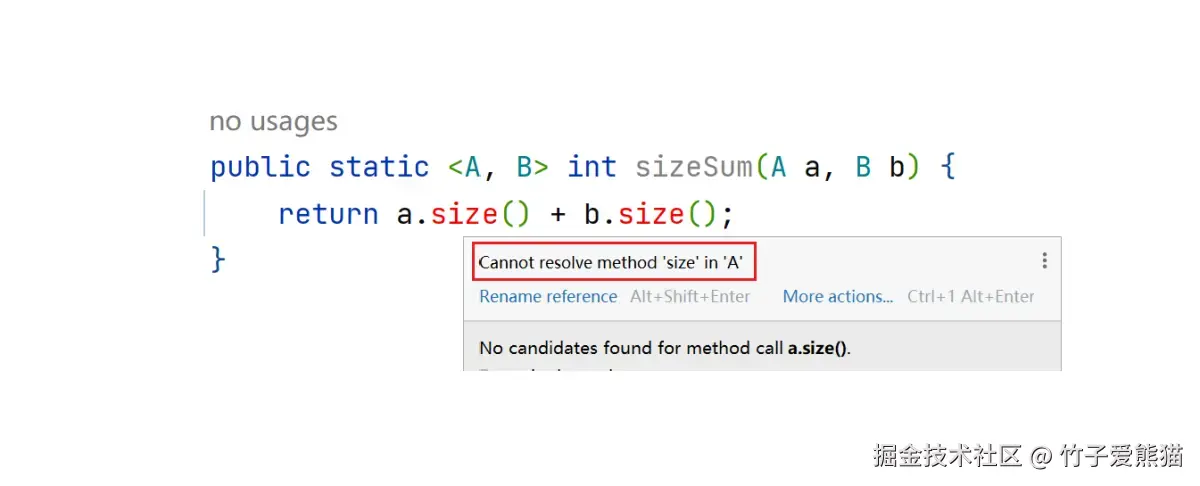This screenshot has height=486, width=1200.
Task: Click the 'return' keyword
Action: (328, 214)
